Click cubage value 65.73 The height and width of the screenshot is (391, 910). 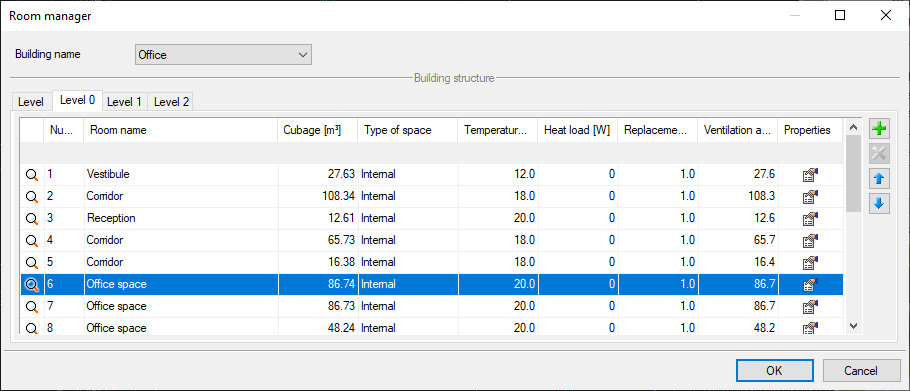[341, 241]
